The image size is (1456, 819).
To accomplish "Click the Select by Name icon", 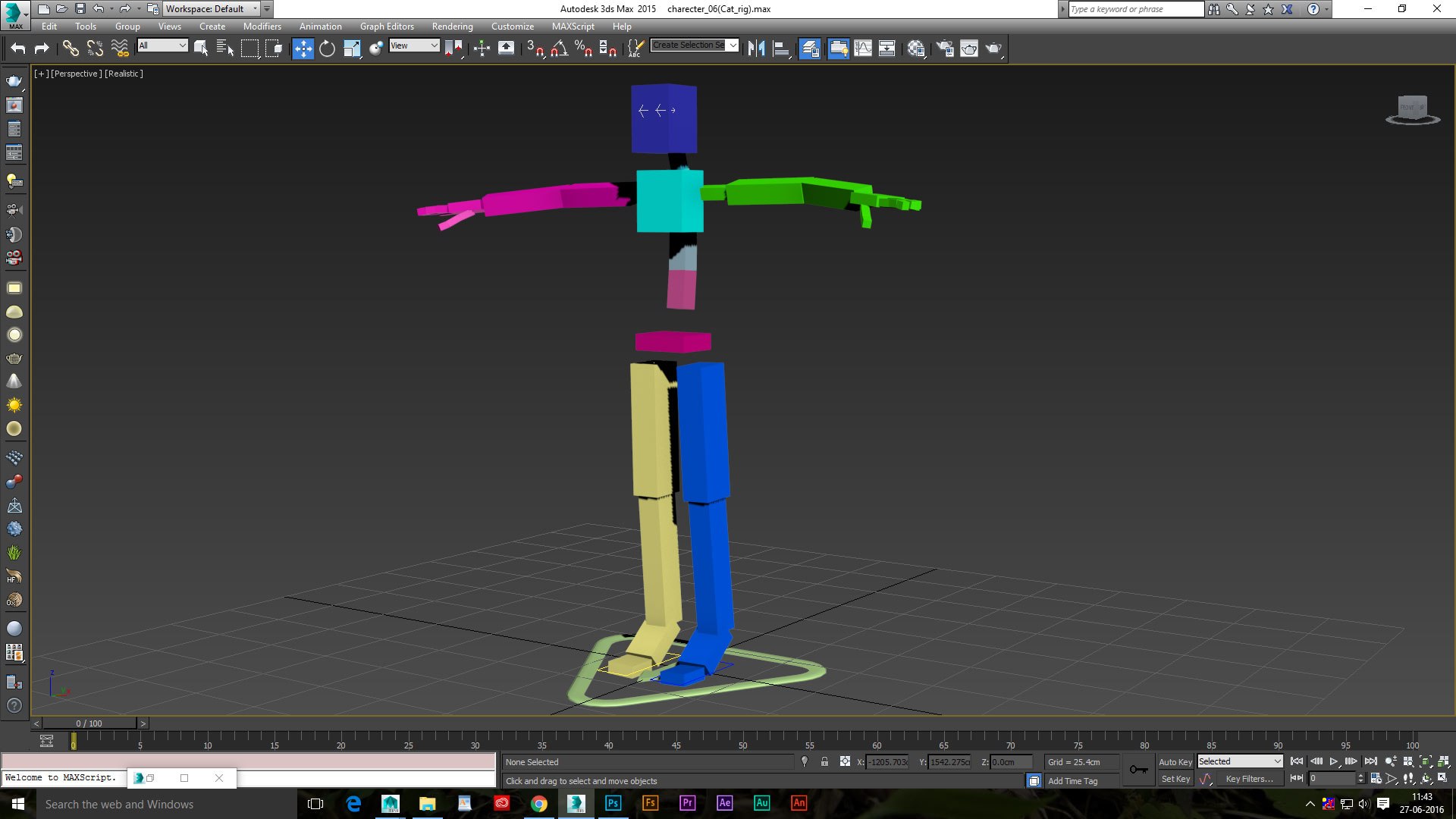I will [x=225, y=49].
